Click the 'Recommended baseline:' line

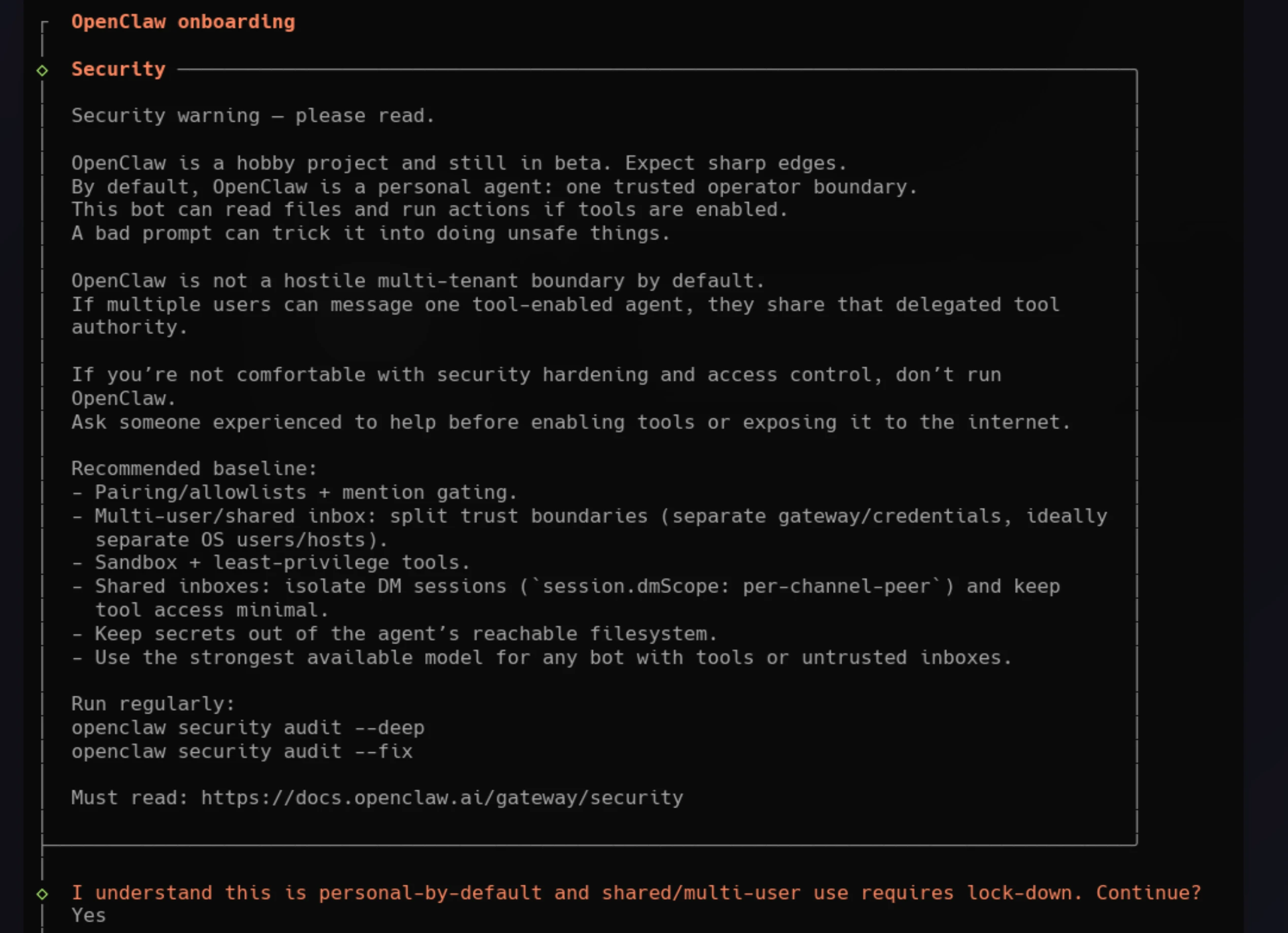pyautogui.click(x=194, y=468)
